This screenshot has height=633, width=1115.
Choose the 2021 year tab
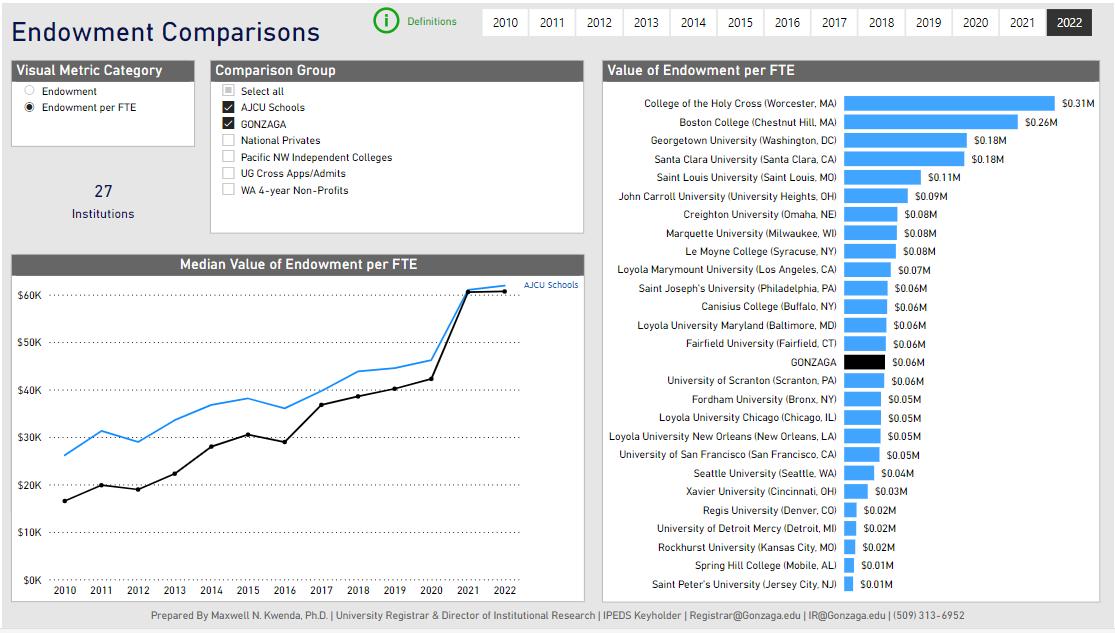pyautogui.click(x=1022, y=23)
